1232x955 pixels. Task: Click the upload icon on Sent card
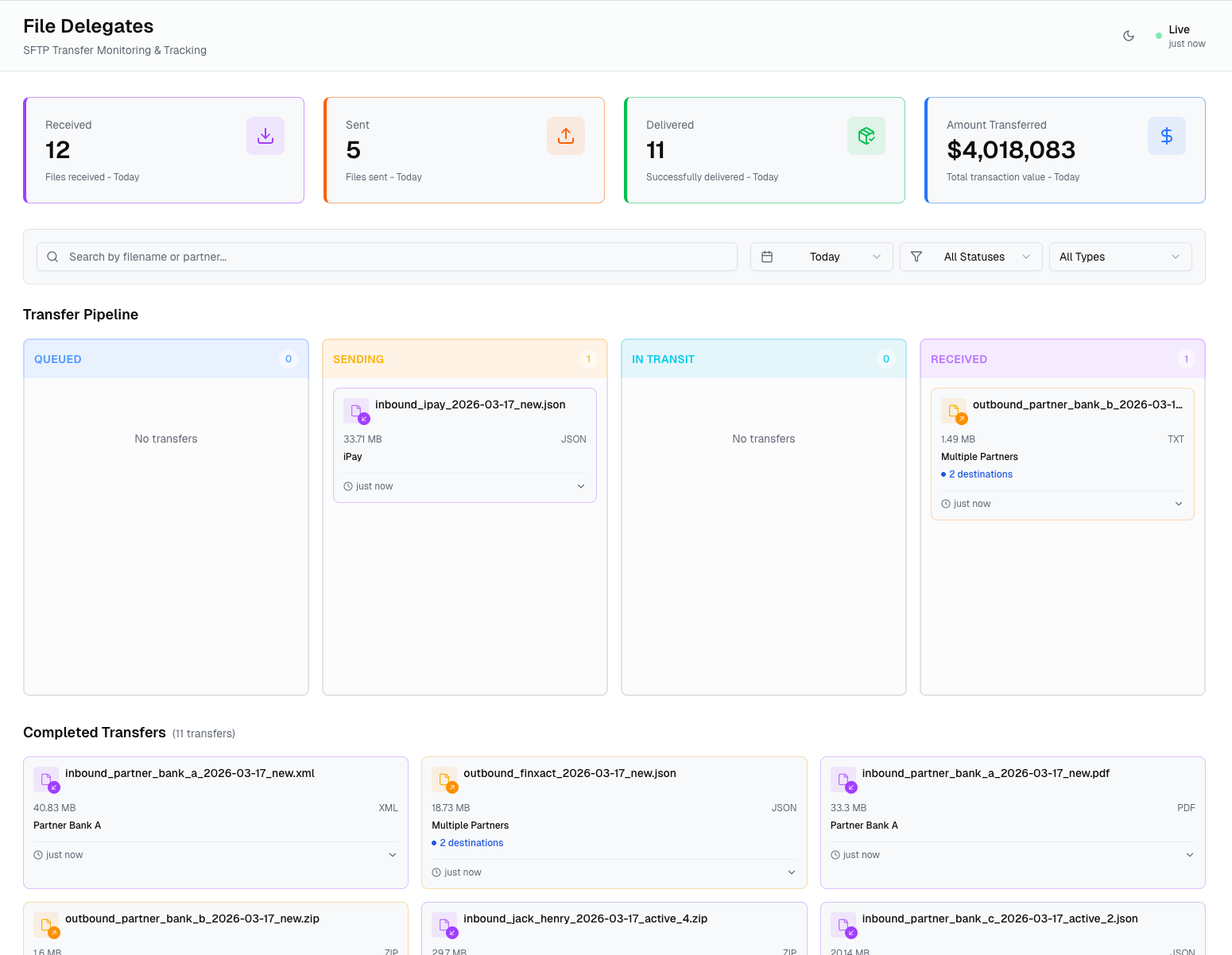(565, 135)
